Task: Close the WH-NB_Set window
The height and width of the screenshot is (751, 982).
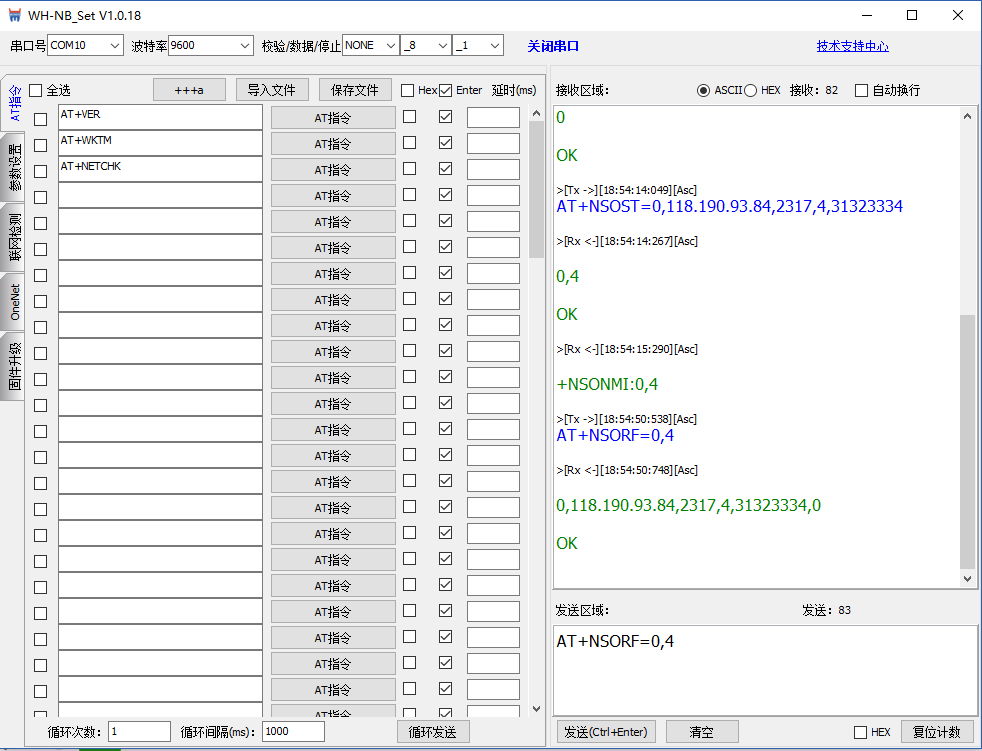Action: (x=958, y=15)
